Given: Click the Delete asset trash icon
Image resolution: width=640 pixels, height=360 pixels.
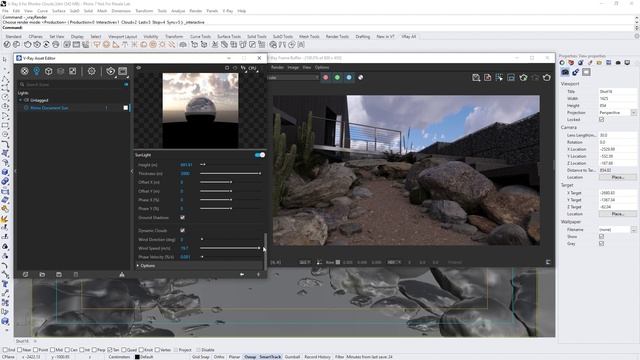Looking at the screenshot, I should pyautogui.click(x=76, y=275).
